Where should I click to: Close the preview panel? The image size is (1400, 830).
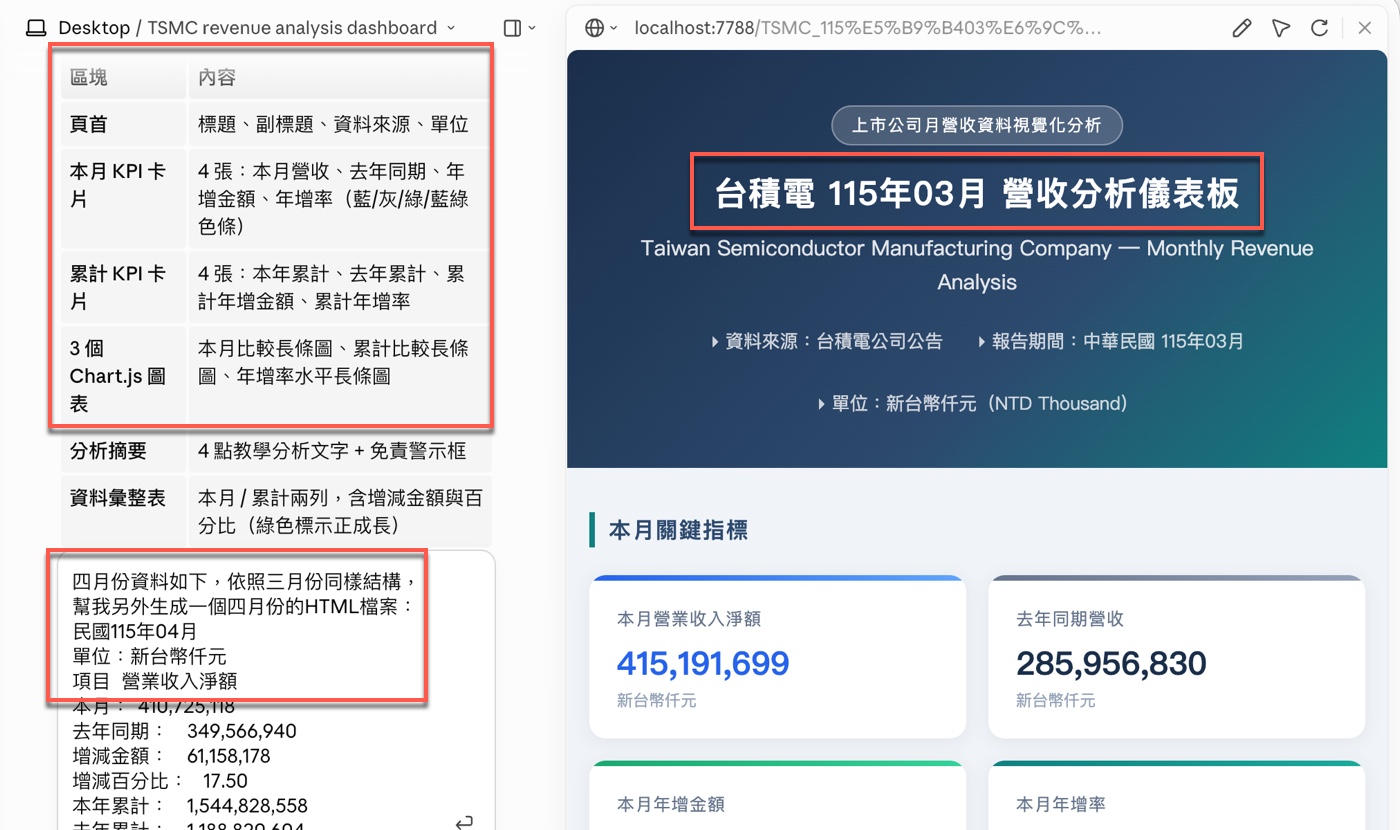pos(1365,28)
